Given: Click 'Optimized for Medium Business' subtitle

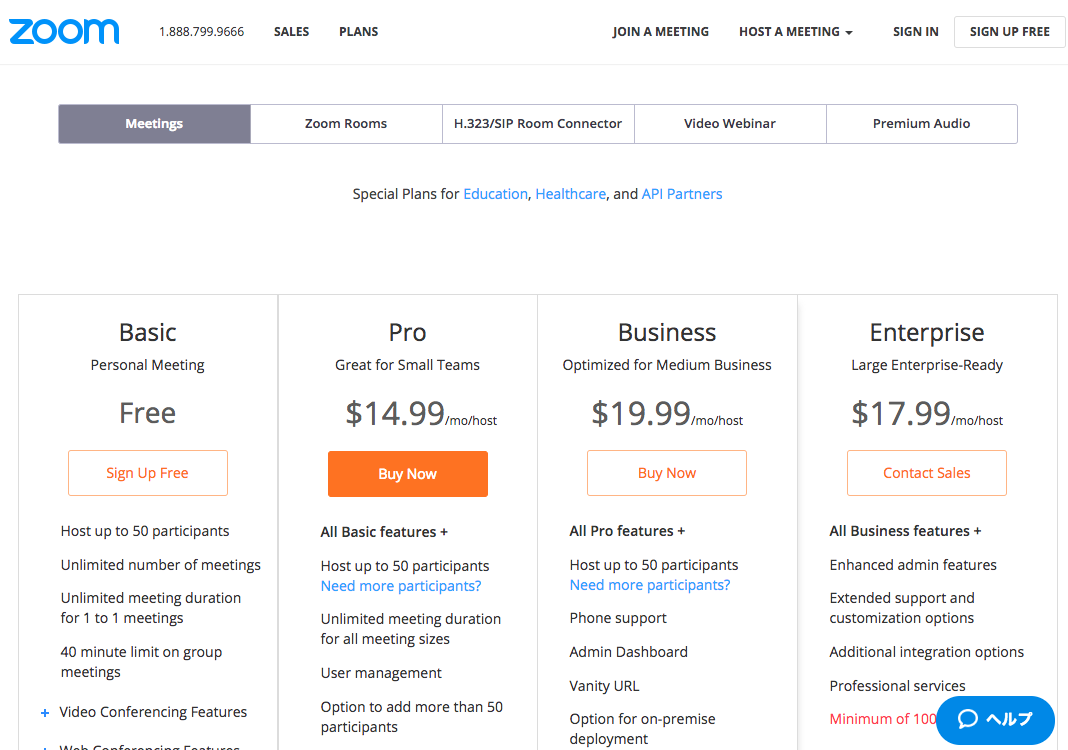Looking at the screenshot, I should (x=667, y=365).
